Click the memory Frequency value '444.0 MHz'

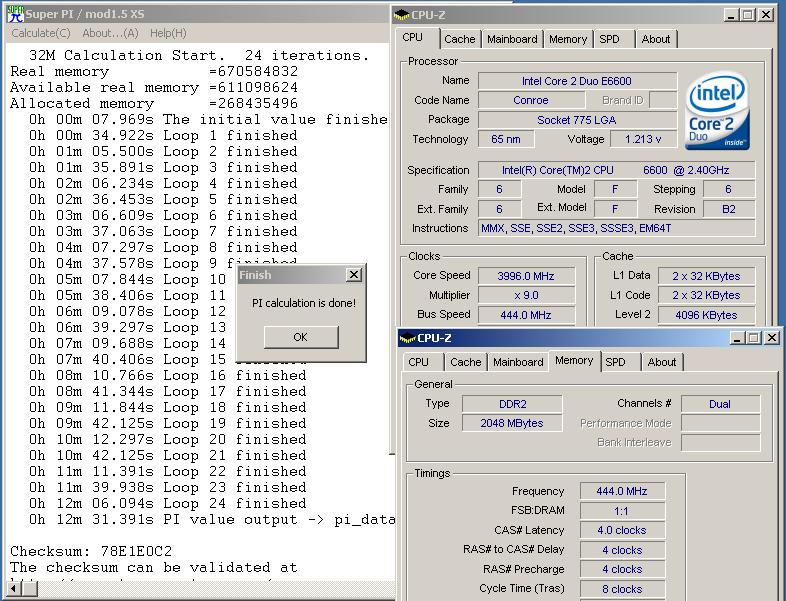click(x=622, y=491)
